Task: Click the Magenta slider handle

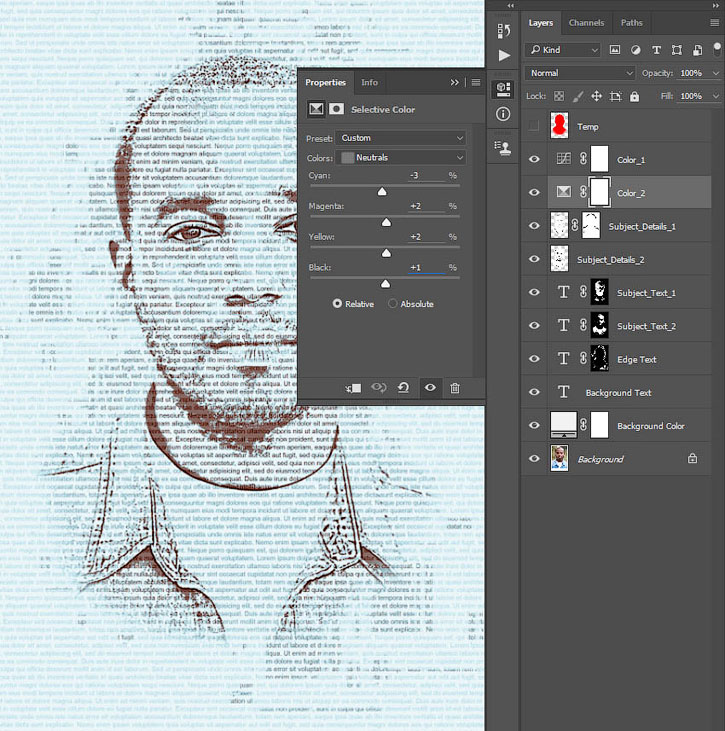Action: [386, 222]
